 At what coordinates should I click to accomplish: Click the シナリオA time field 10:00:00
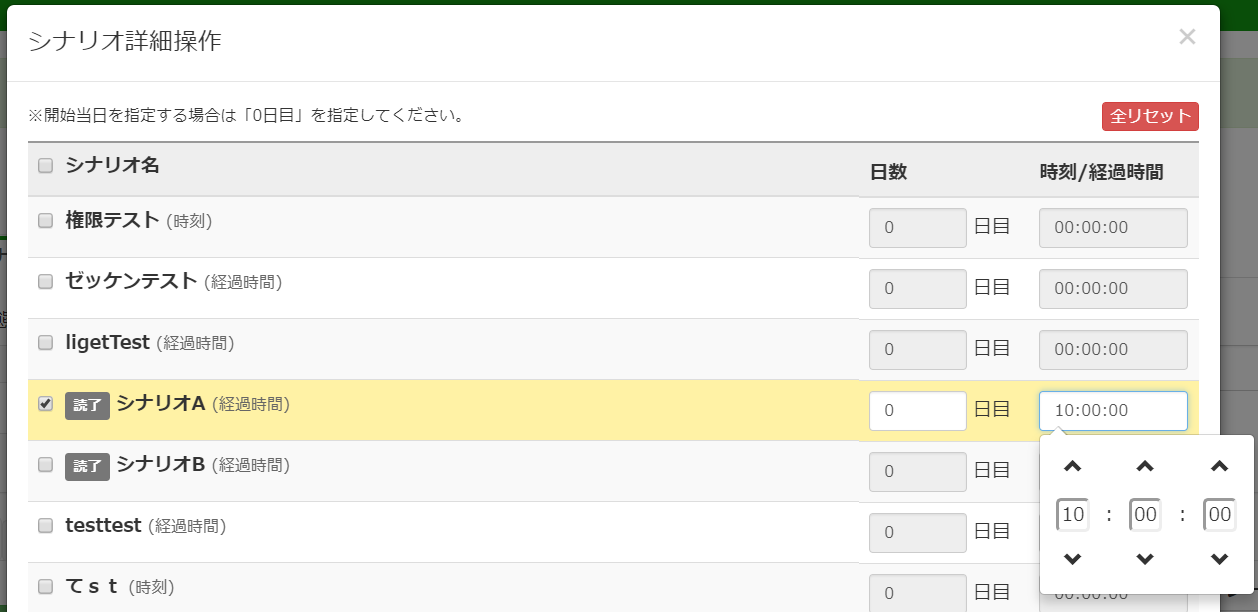(1113, 411)
